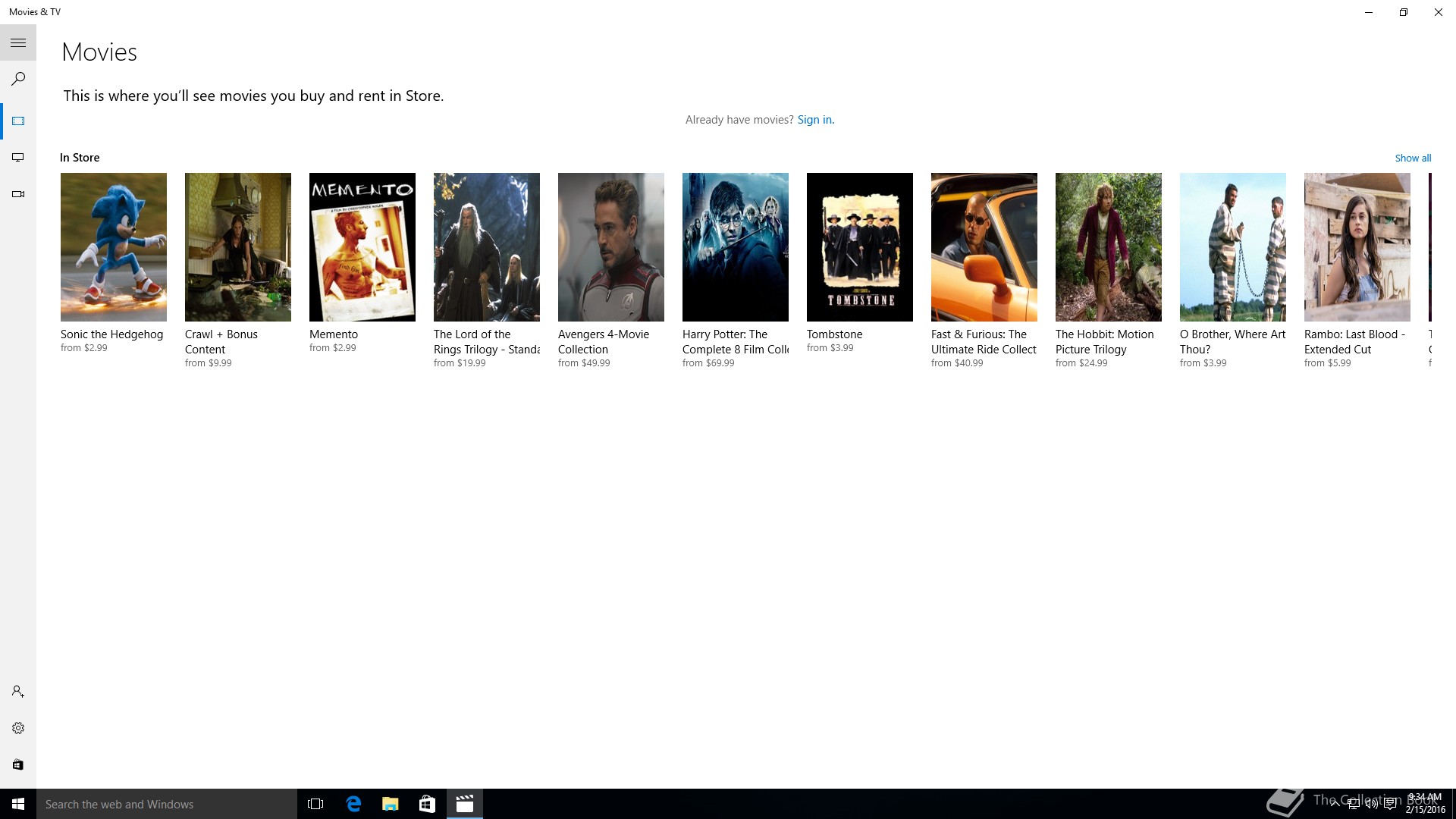Open the Windows Store taskbar icon
The image size is (1456, 819).
[x=427, y=804]
